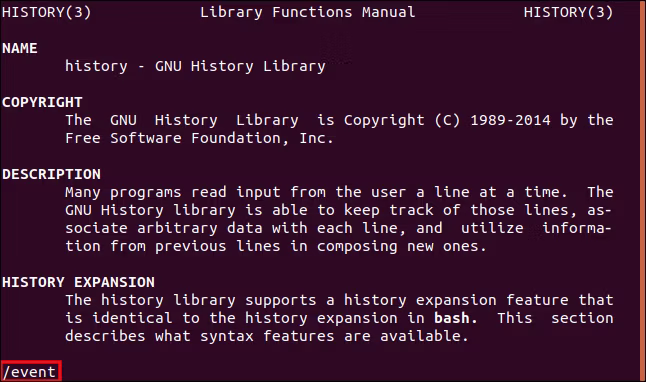Click the DESCRIPTION section heading
Screen dimensions: 646x382
point(51,174)
